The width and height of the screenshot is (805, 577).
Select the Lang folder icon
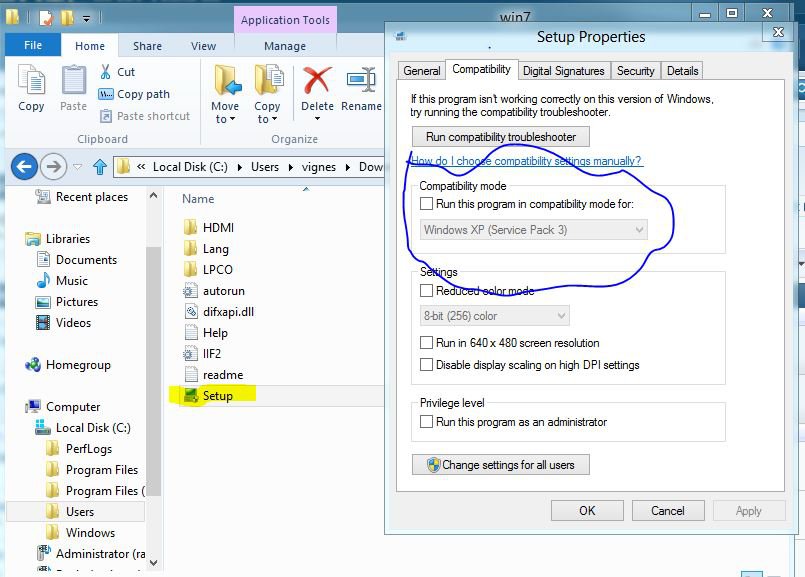coord(190,248)
